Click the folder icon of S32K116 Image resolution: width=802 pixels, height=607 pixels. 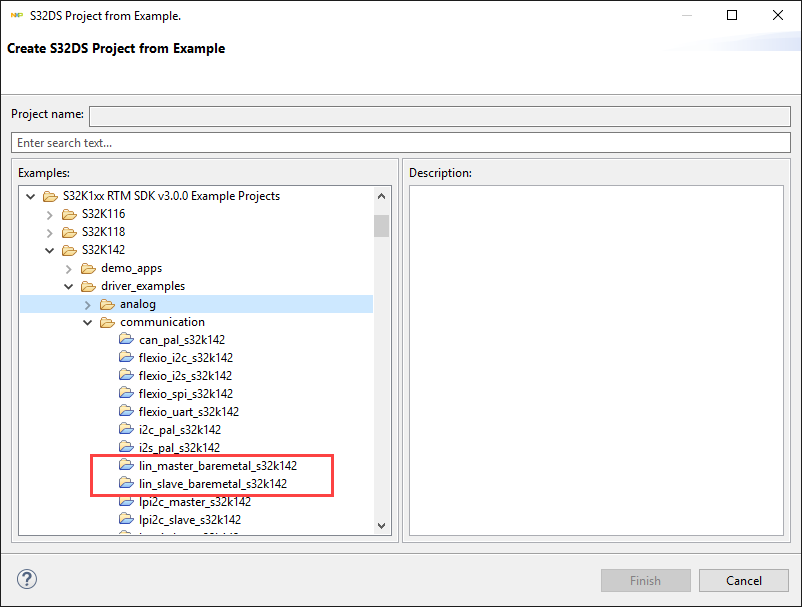pyautogui.click(x=69, y=214)
